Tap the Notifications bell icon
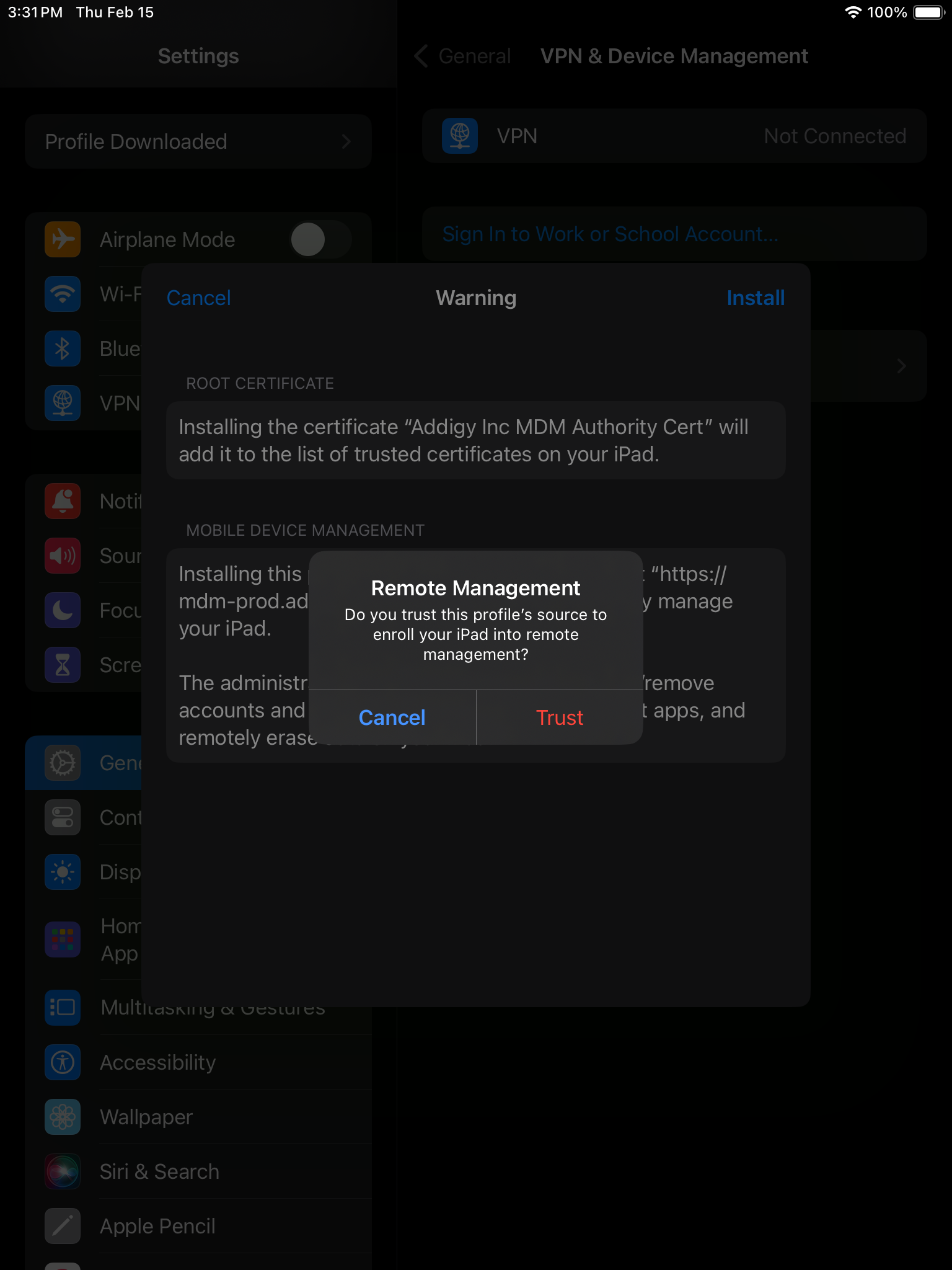Viewport: 952px width, 1270px height. coord(63,501)
